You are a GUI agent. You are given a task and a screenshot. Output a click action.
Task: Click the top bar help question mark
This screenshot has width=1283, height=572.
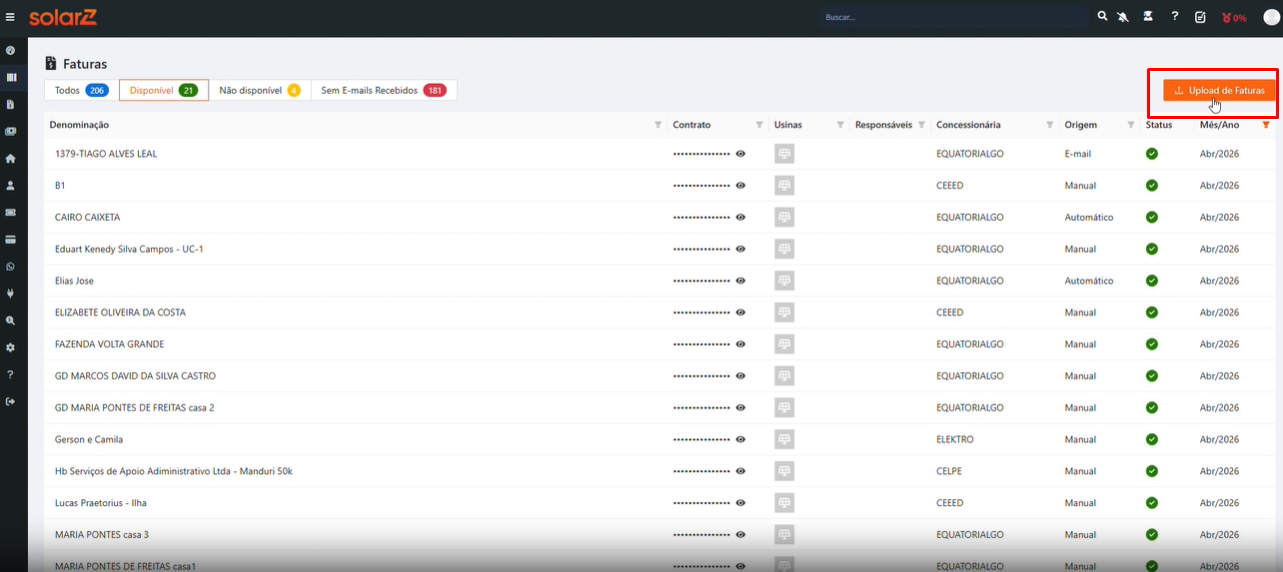[1175, 17]
